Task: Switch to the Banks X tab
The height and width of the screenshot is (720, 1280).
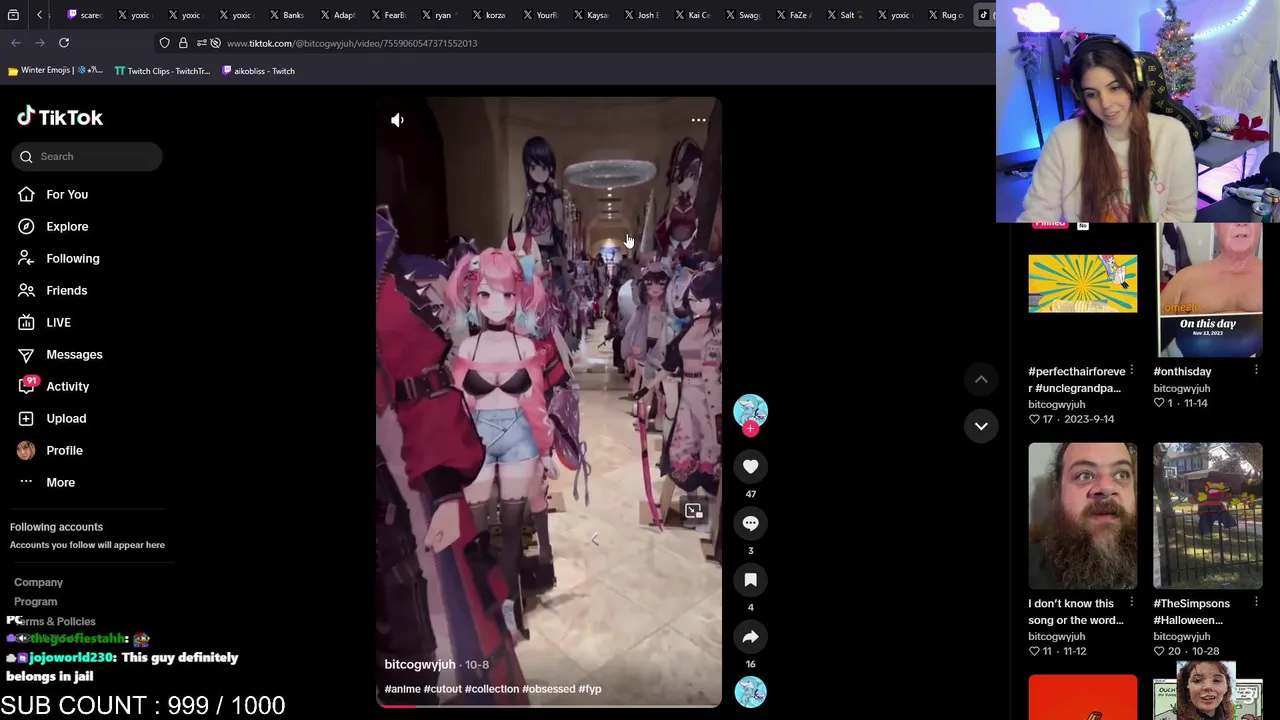Action: pos(286,15)
